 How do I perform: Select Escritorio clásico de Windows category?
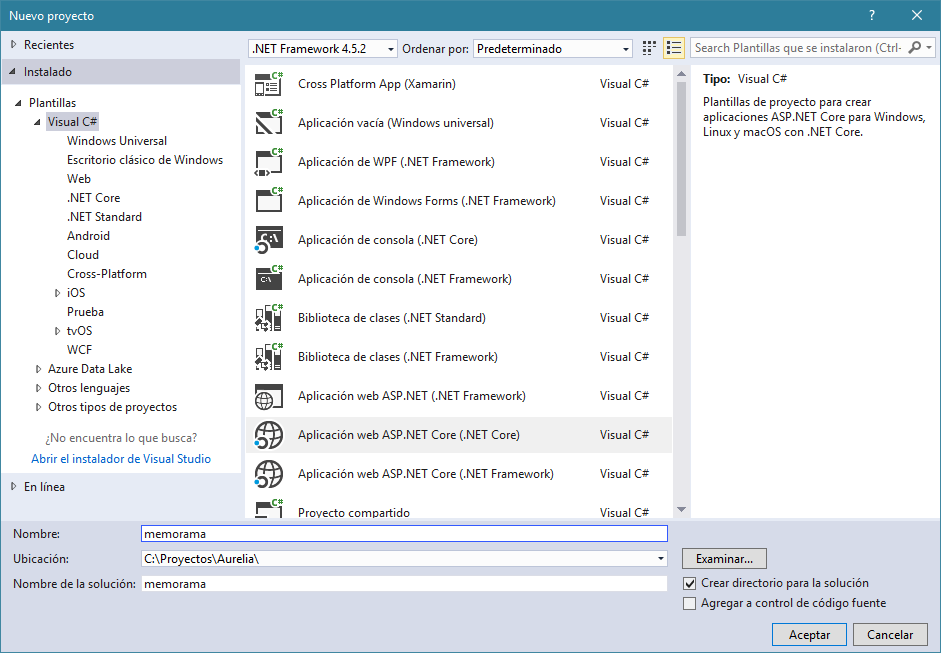[x=145, y=160]
